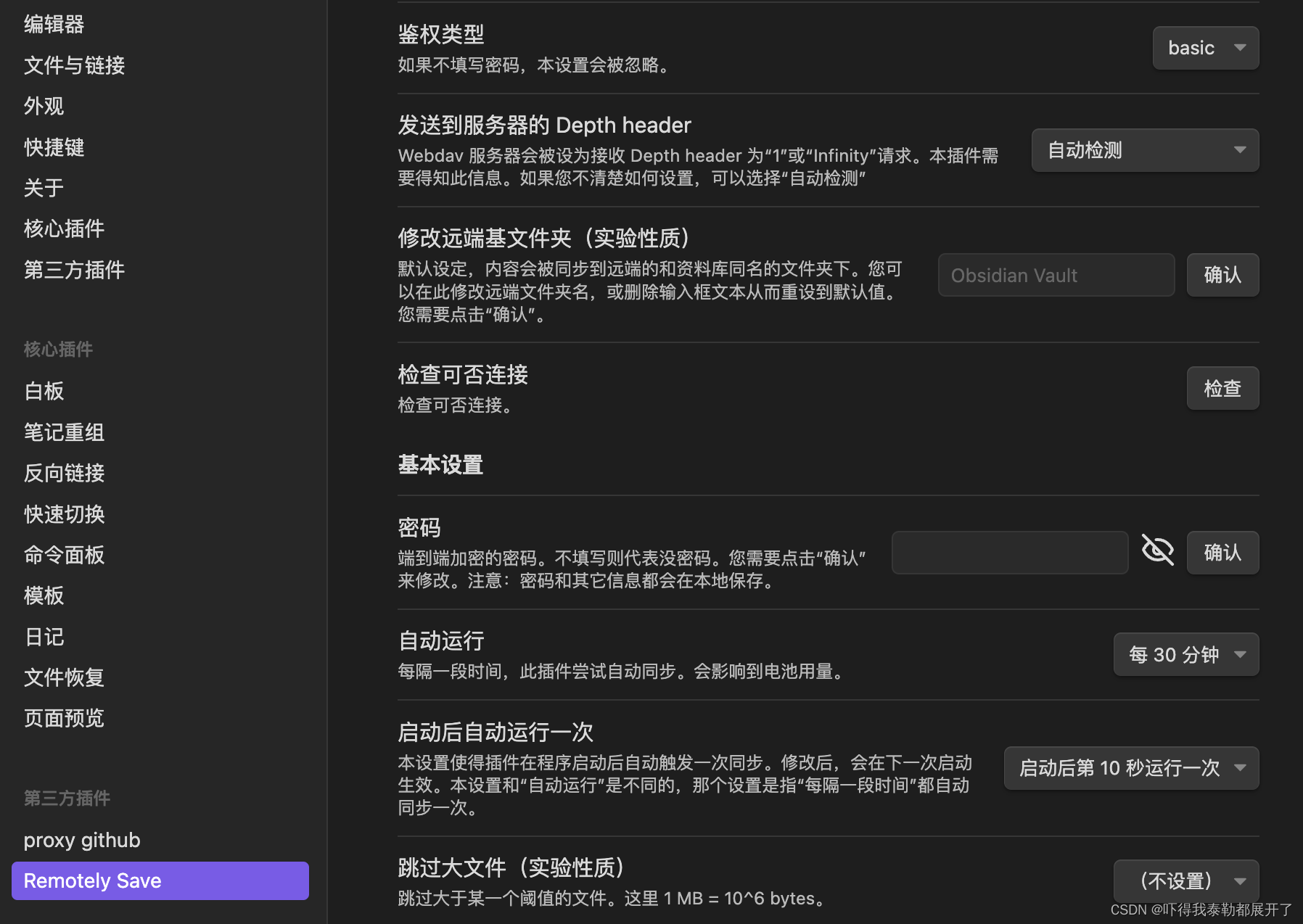This screenshot has height=924, width=1303.
Task: Select 命令面板 core plugin settings
Action: 64,555
